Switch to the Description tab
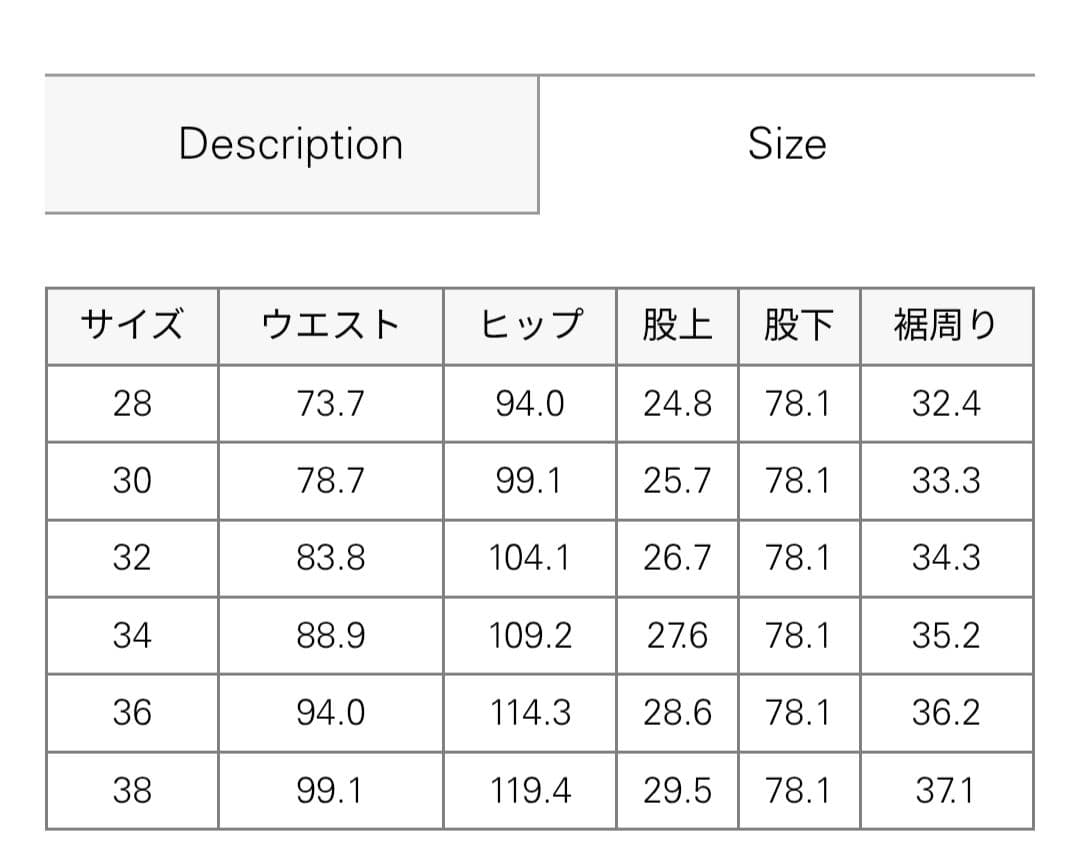The height and width of the screenshot is (846, 1080). 290,144
